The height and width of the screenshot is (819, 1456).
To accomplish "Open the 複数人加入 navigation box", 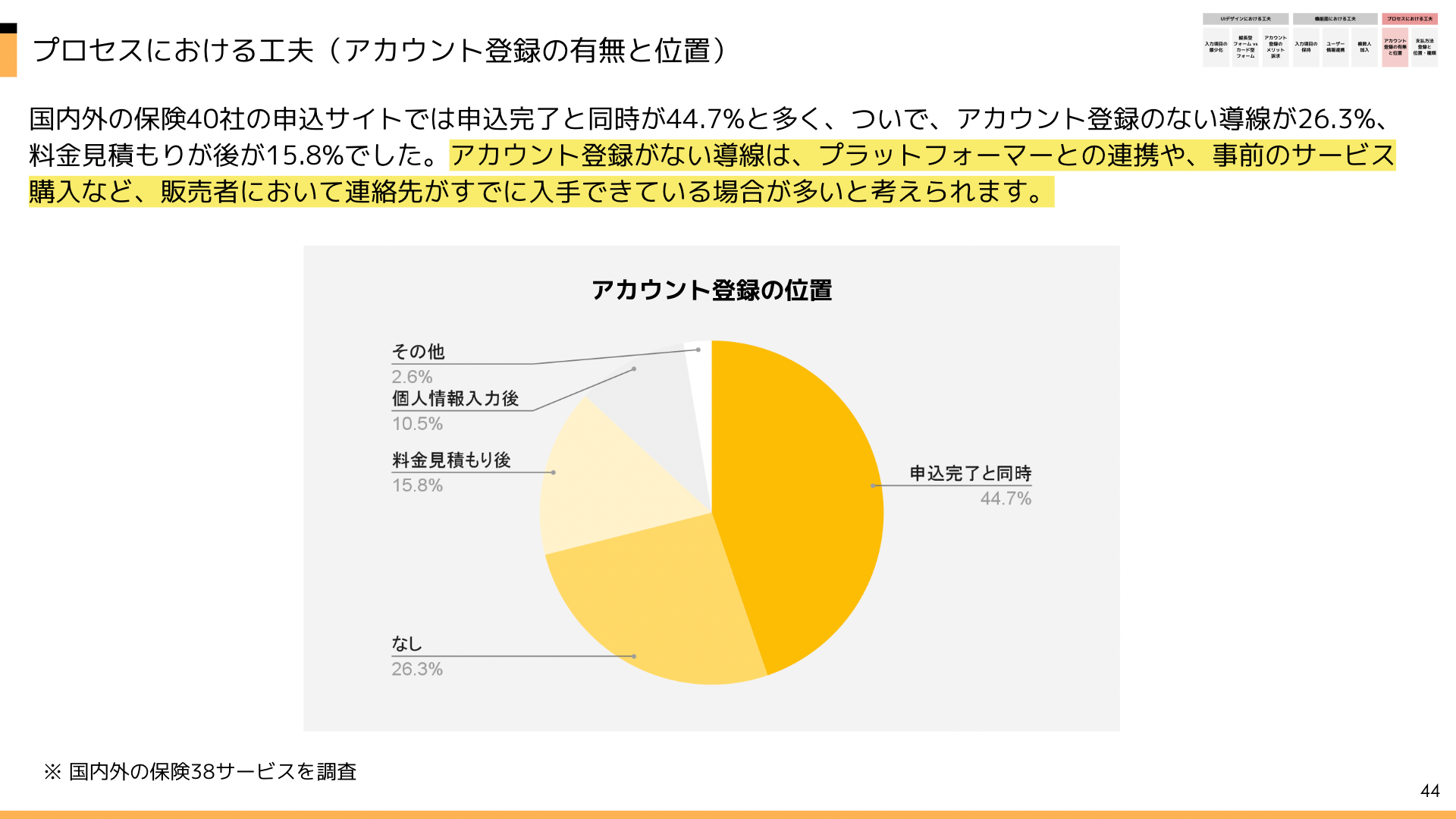I will coord(1364,47).
